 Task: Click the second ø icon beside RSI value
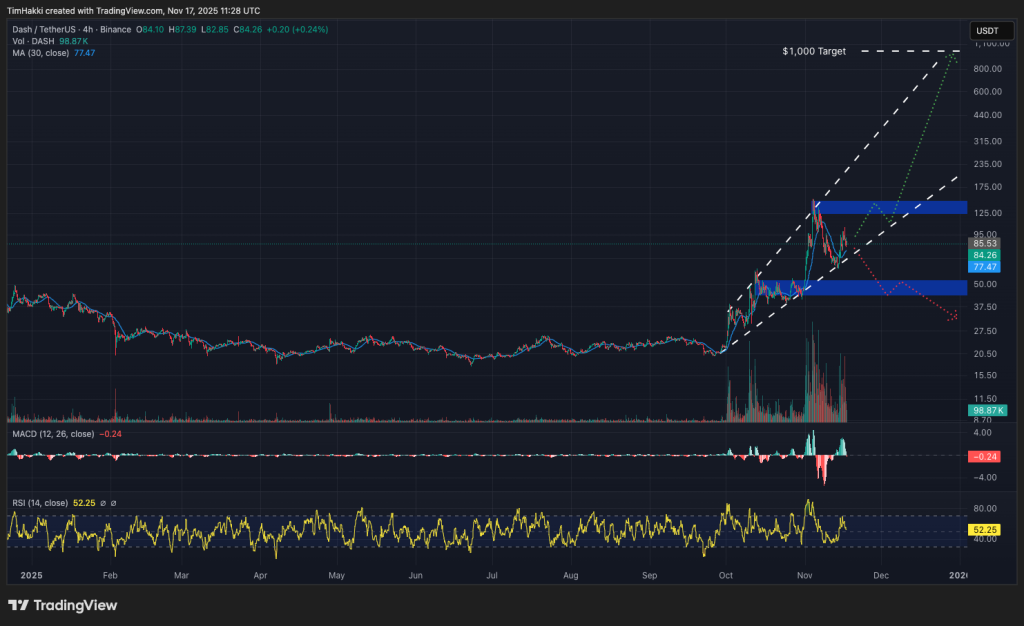113,504
